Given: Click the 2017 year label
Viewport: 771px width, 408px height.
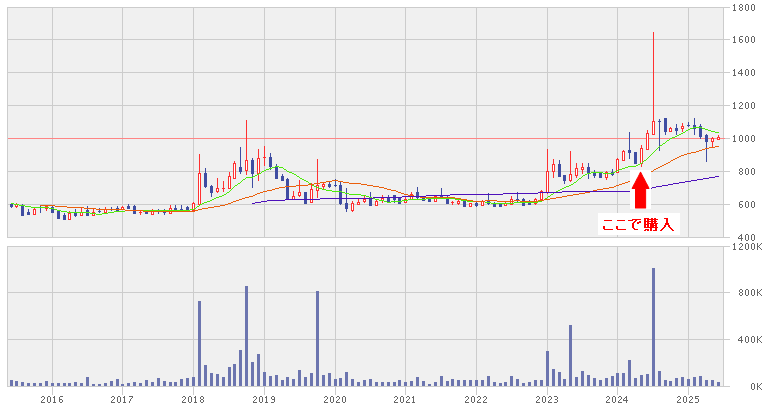Looking at the screenshot, I should click(x=122, y=400).
